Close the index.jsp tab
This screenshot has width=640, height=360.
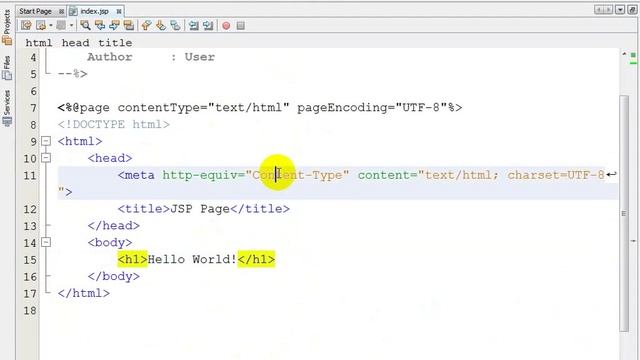click(119, 11)
